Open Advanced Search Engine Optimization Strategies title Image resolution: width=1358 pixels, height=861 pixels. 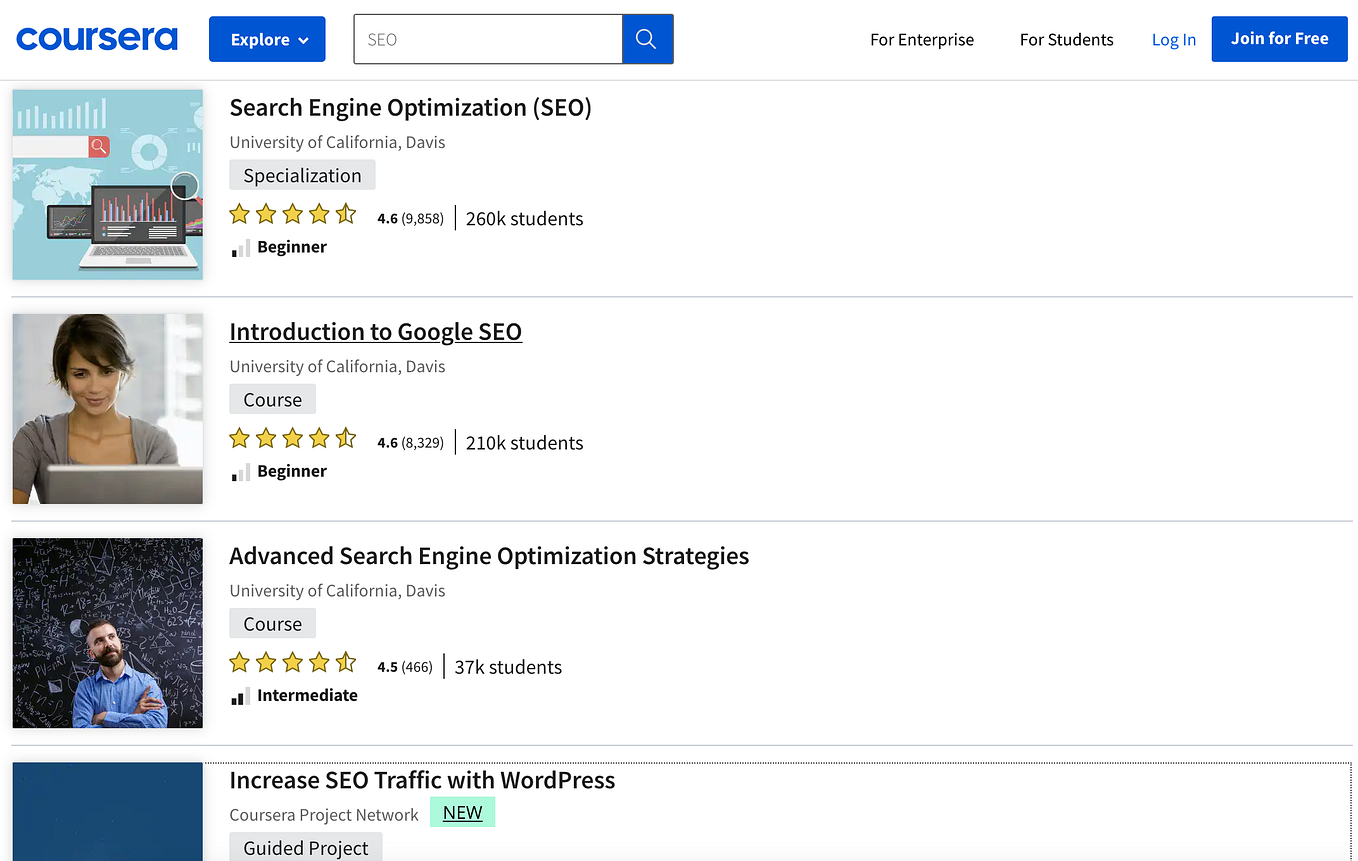[x=489, y=556]
